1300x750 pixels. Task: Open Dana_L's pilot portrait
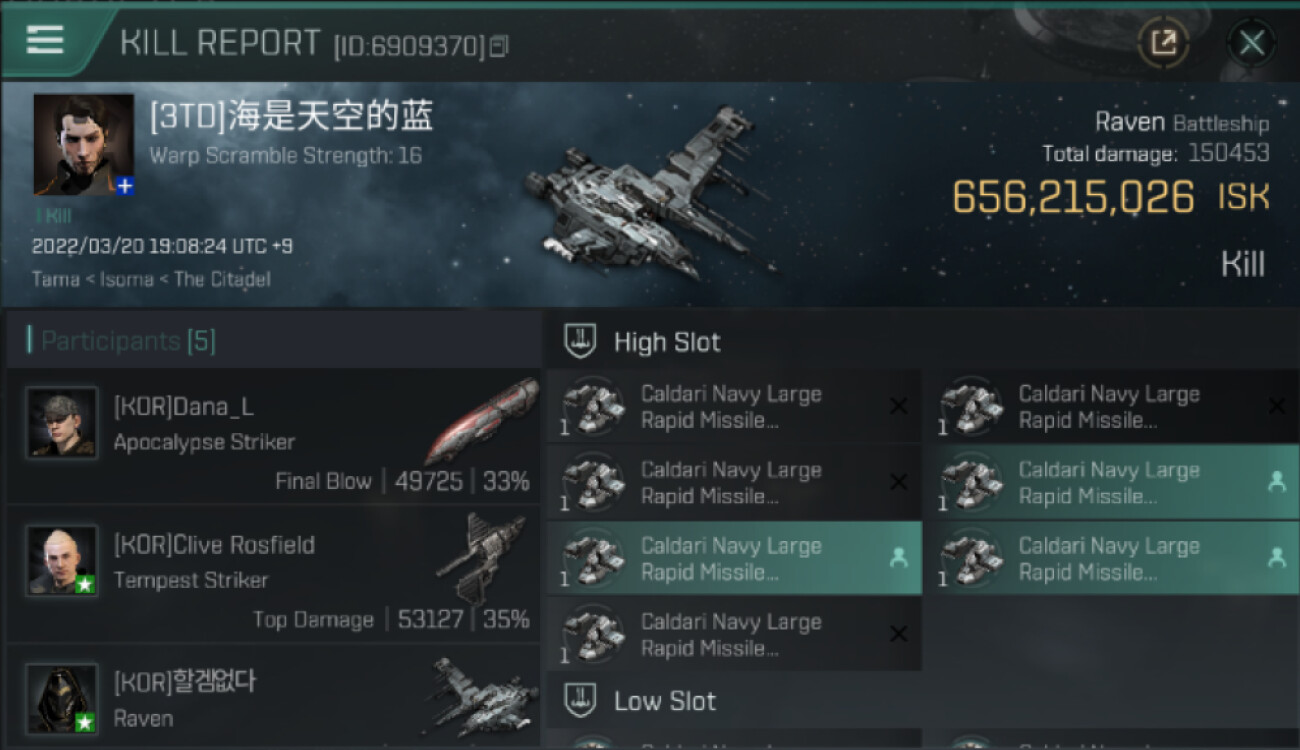coord(62,423)
